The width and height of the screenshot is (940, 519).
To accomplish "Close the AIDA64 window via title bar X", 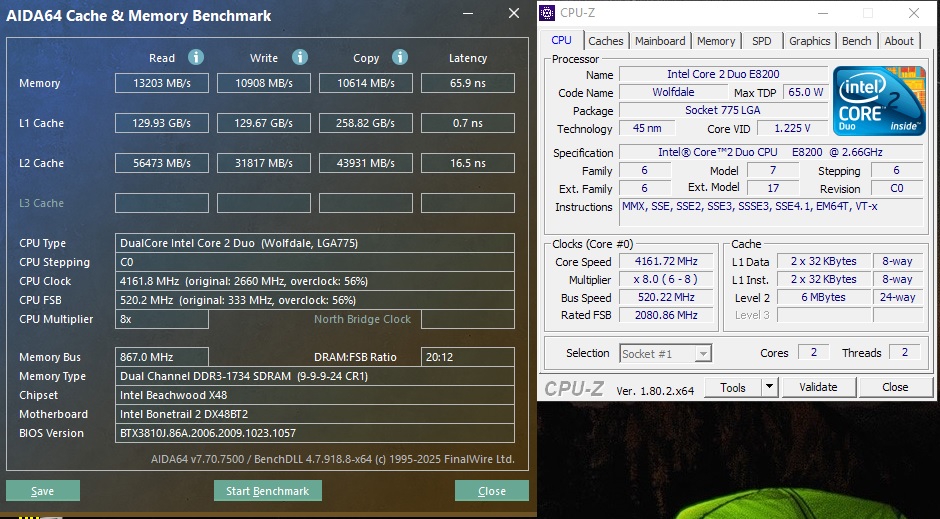I will point(514,13).
